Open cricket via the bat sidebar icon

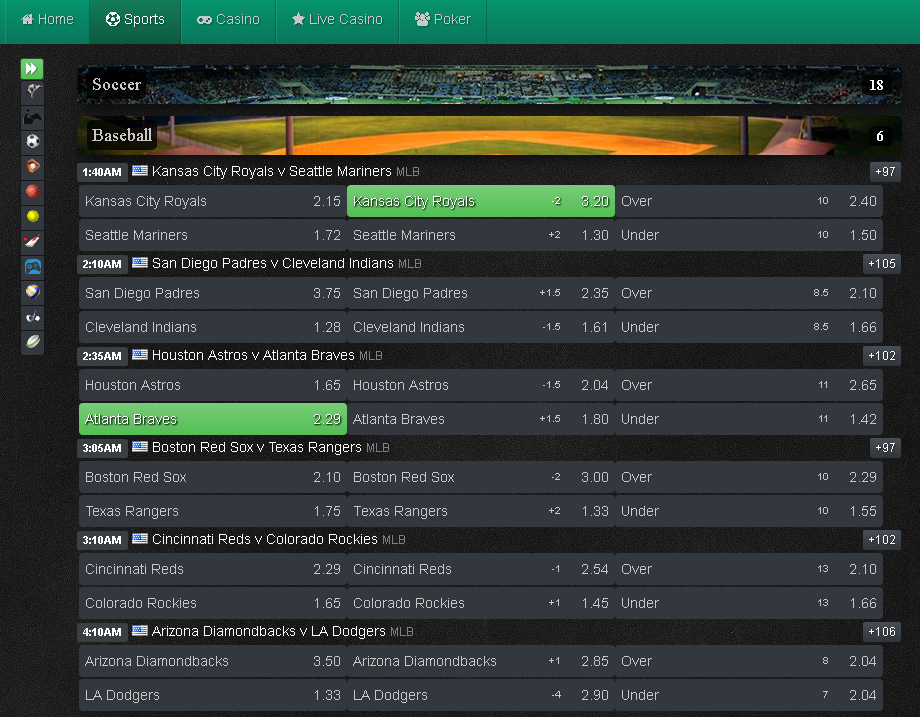(32, 241)
